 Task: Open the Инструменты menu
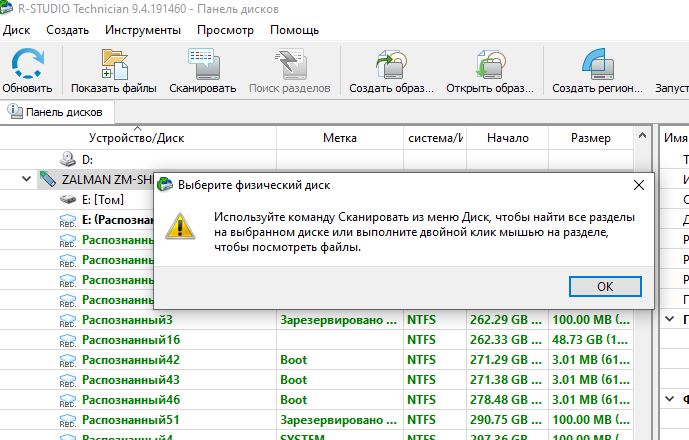[x=143, y=30]
